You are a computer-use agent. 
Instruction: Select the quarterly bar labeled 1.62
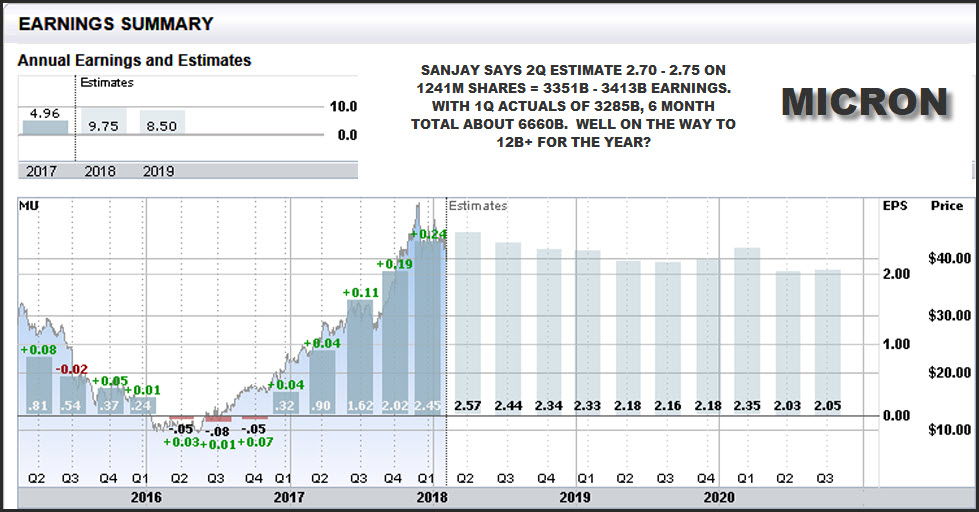360,360
